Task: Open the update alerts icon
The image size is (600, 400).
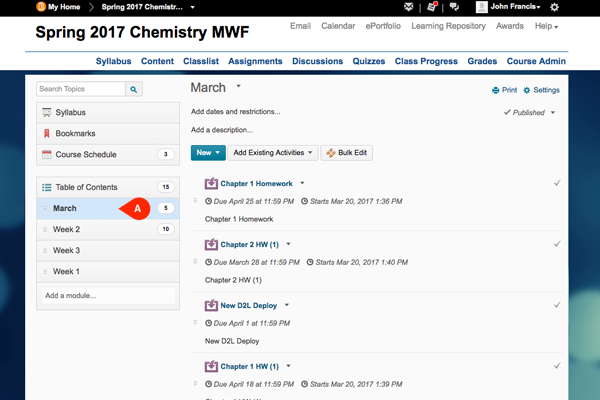Action: click(431, 7)
